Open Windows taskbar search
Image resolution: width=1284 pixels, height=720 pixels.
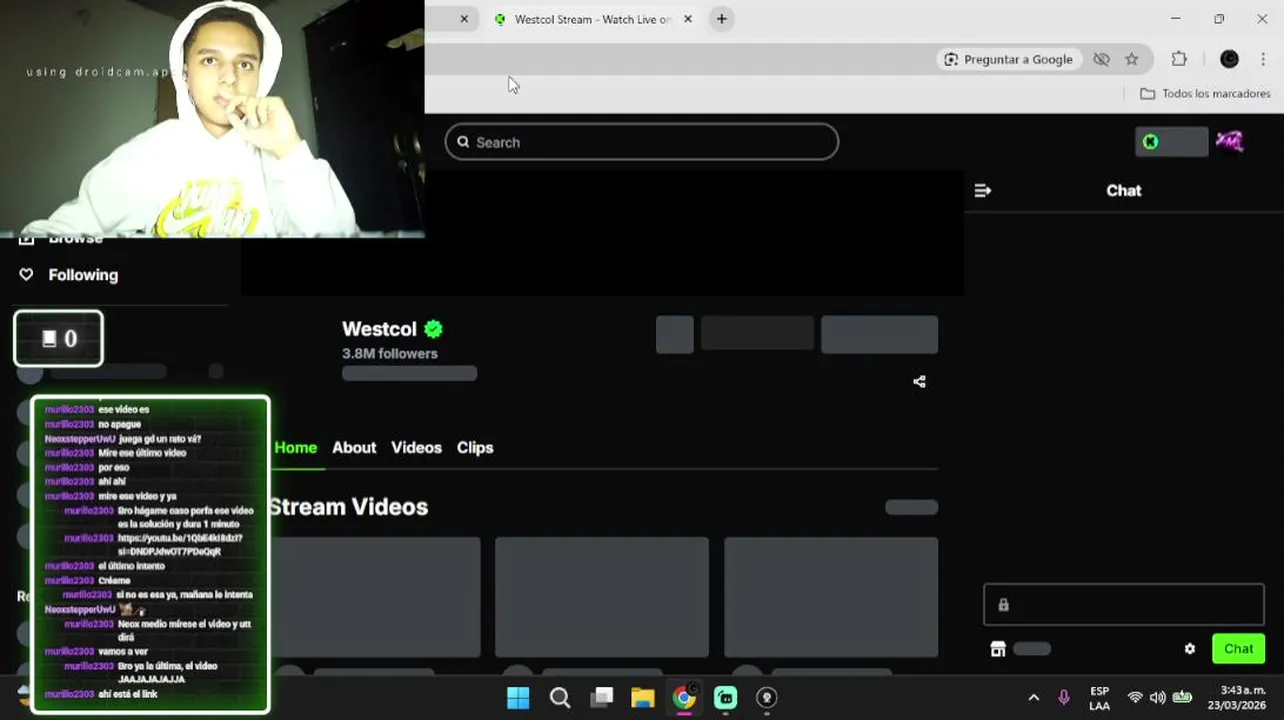[x=560, y=698]
